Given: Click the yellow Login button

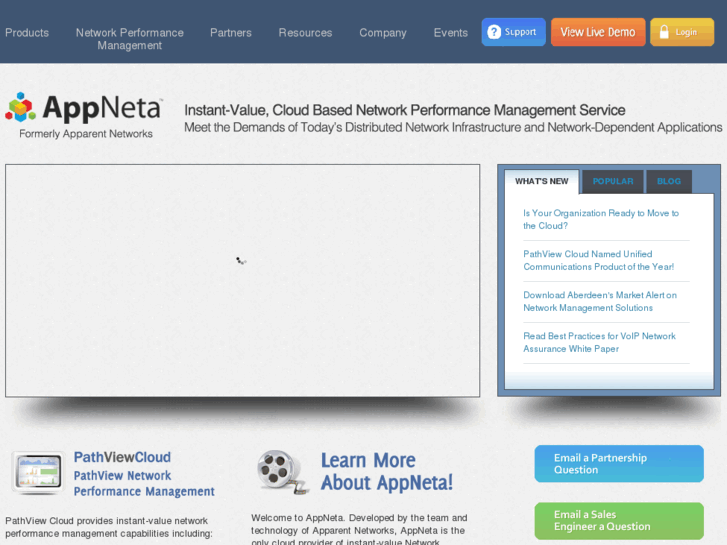Looking at the screenshot, I should [x=682, y=32].
